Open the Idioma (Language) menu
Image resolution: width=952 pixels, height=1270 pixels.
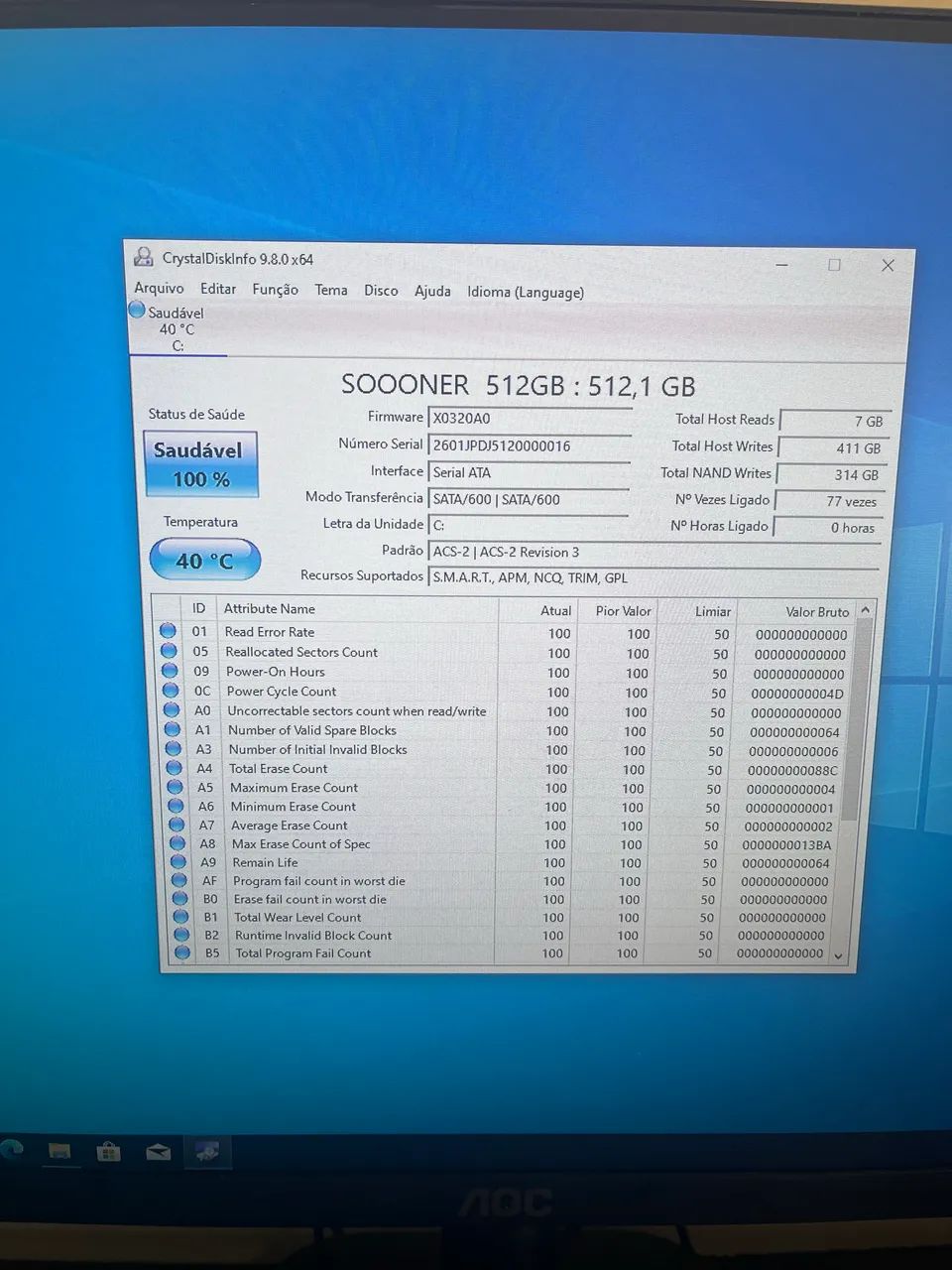coord(526,292)
